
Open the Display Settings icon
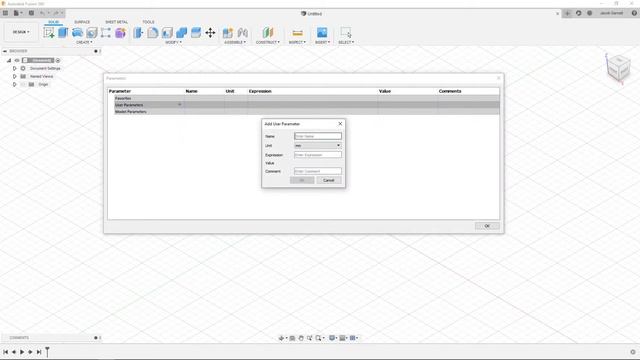coord(332,338)
